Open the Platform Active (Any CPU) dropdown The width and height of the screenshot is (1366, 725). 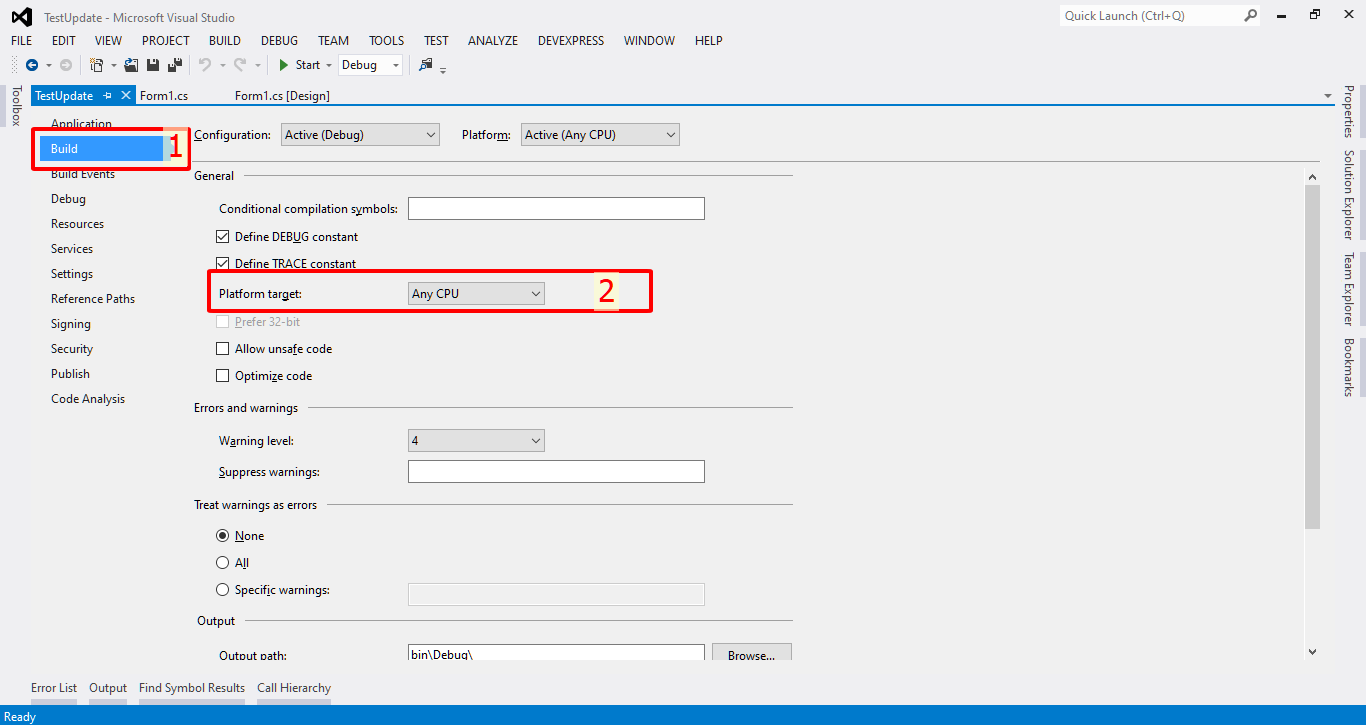tap(600, 135)
